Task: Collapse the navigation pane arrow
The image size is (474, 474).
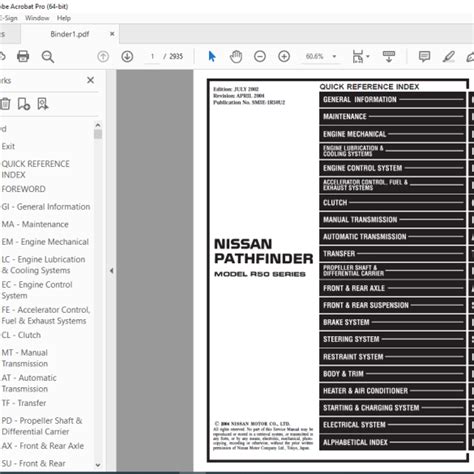Action: point(111,271)
